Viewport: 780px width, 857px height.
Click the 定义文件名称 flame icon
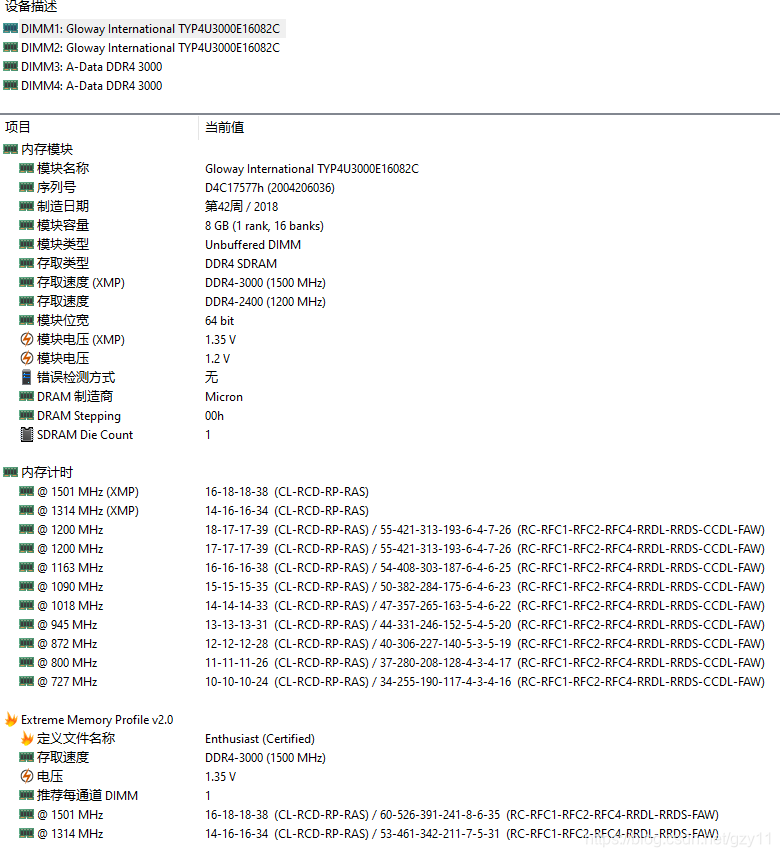point(27,739)
